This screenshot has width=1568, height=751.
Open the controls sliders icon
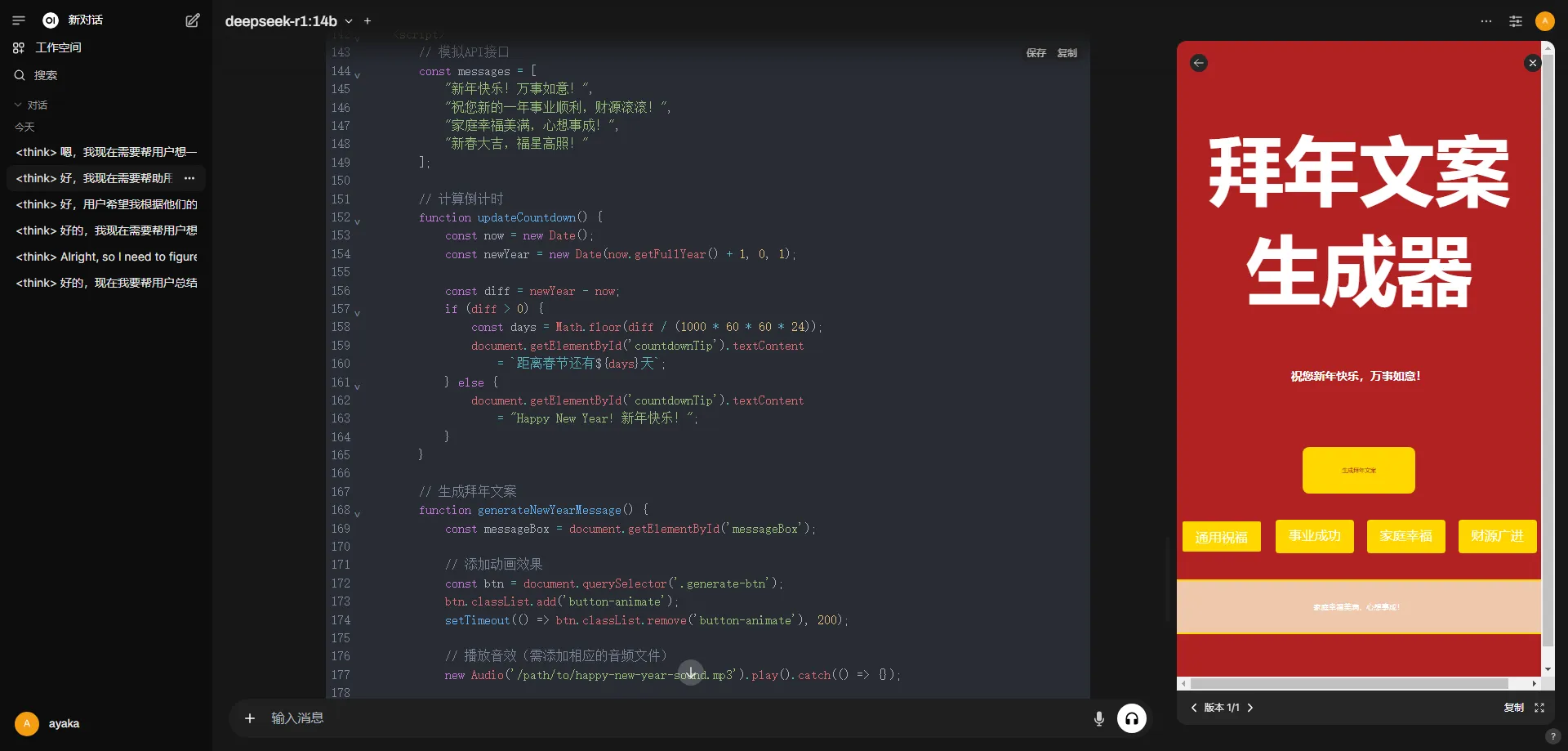[x=1516, y=21]
